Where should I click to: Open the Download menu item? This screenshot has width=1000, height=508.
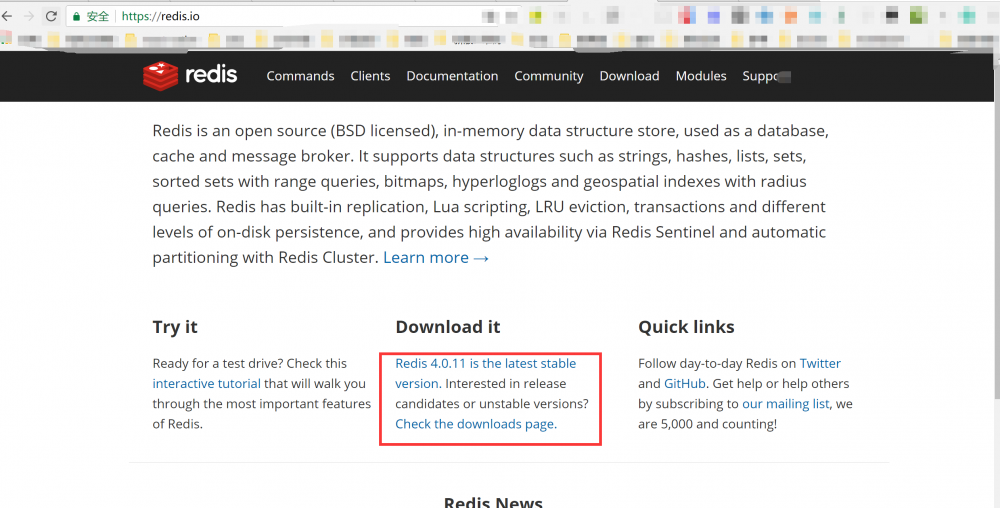629,76
